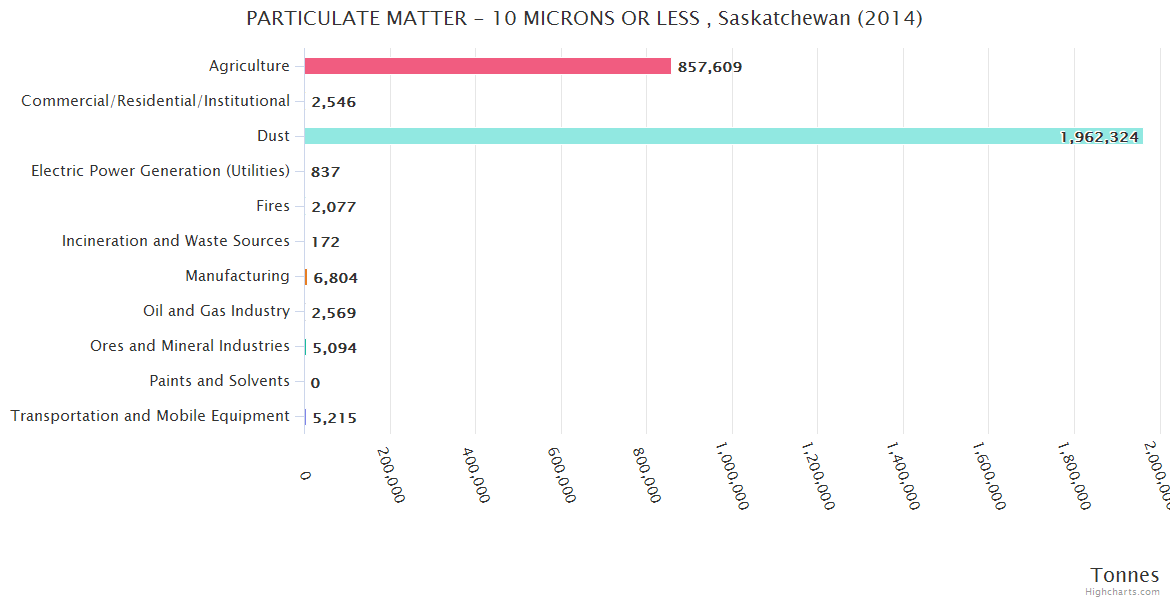Click the chart title text
The width and height of the screenshot is (1170, 600).
click(x=584, y=19)
